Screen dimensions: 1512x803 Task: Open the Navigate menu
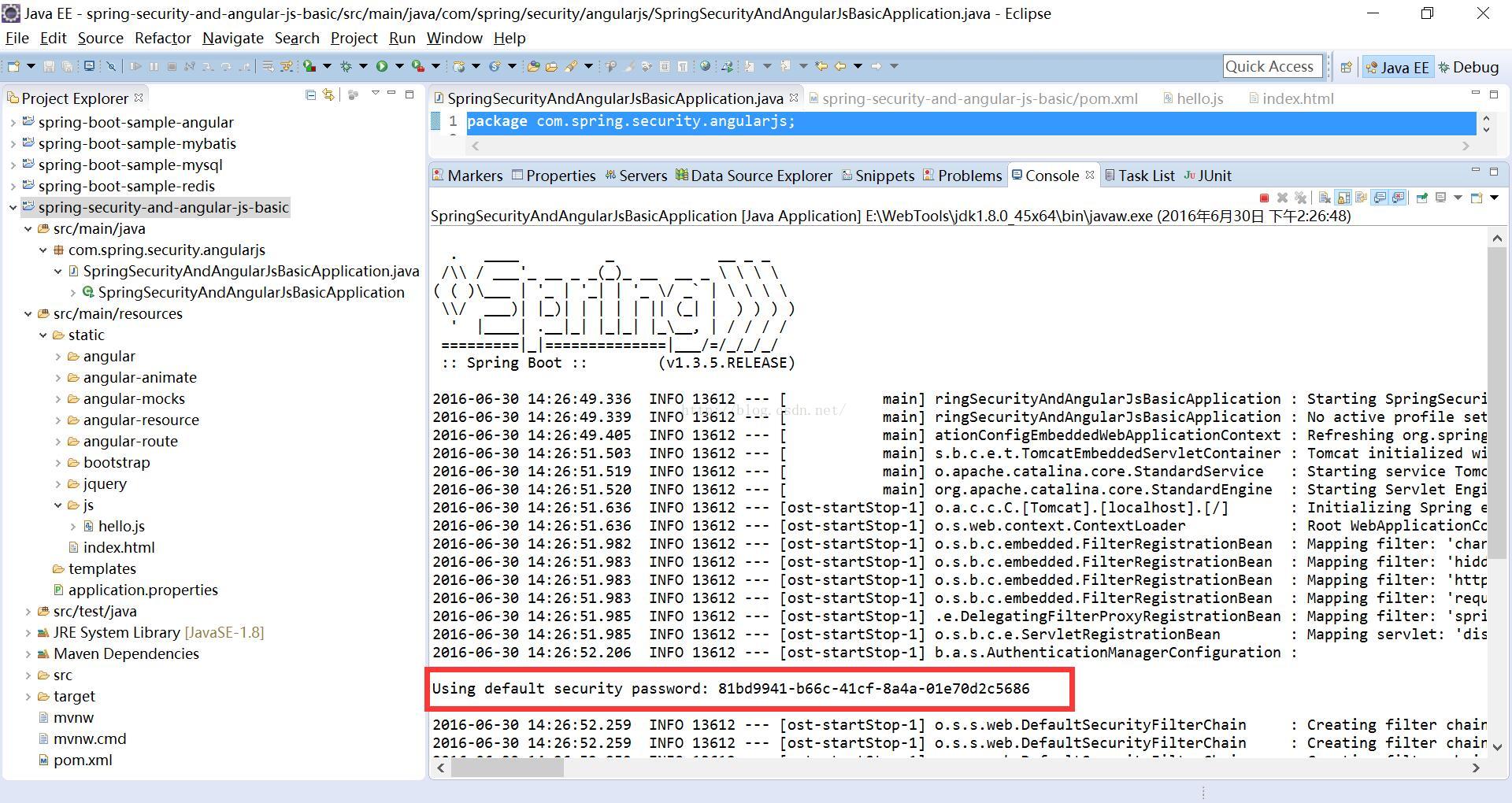(x=233, y=38)
